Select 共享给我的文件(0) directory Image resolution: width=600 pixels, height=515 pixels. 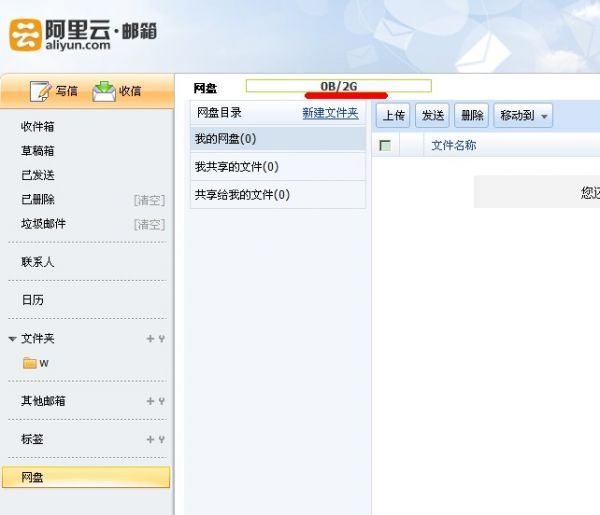pyautogui.click(x=278, y=195)
